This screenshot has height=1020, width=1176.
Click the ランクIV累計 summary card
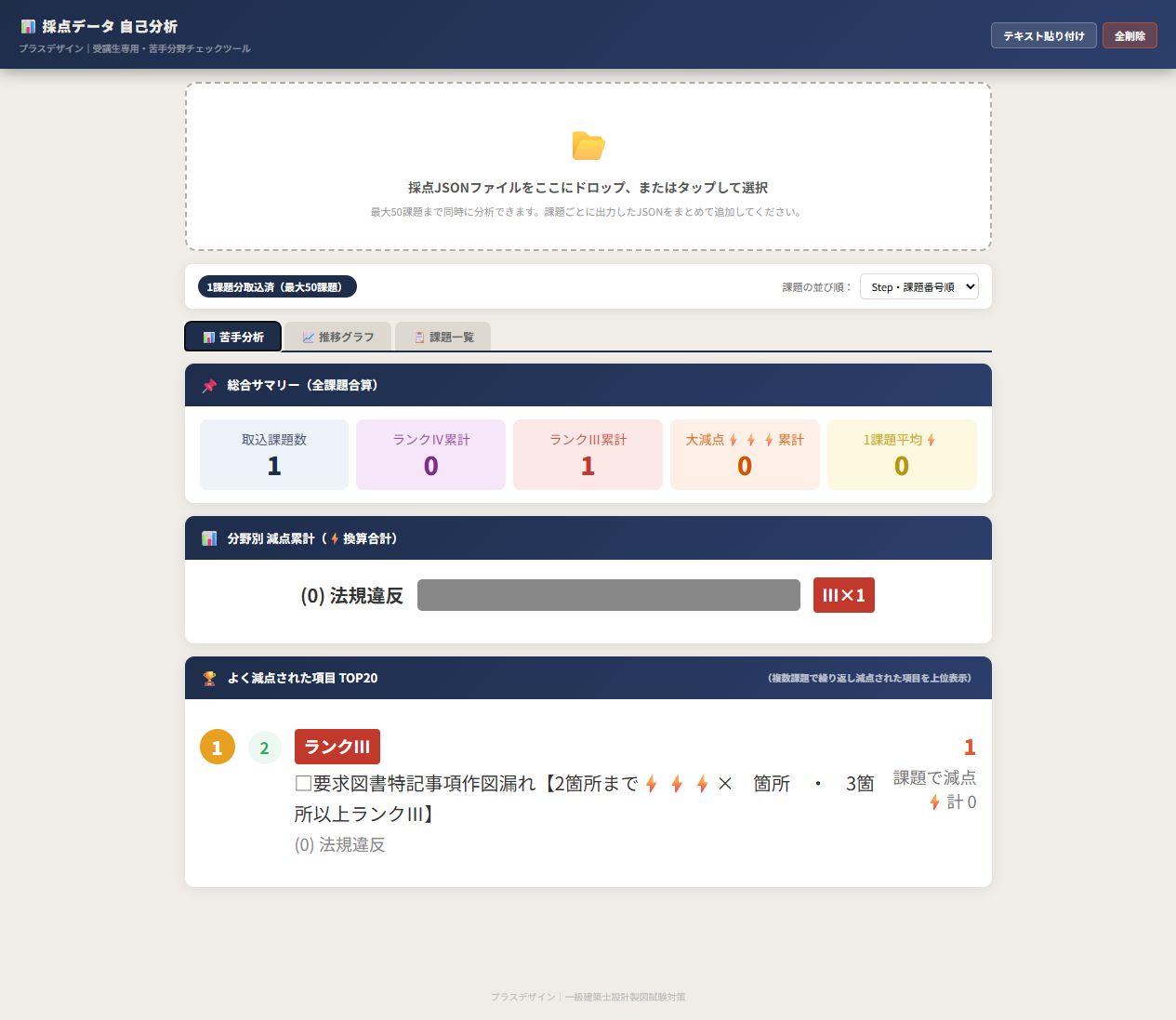point(431,455)
